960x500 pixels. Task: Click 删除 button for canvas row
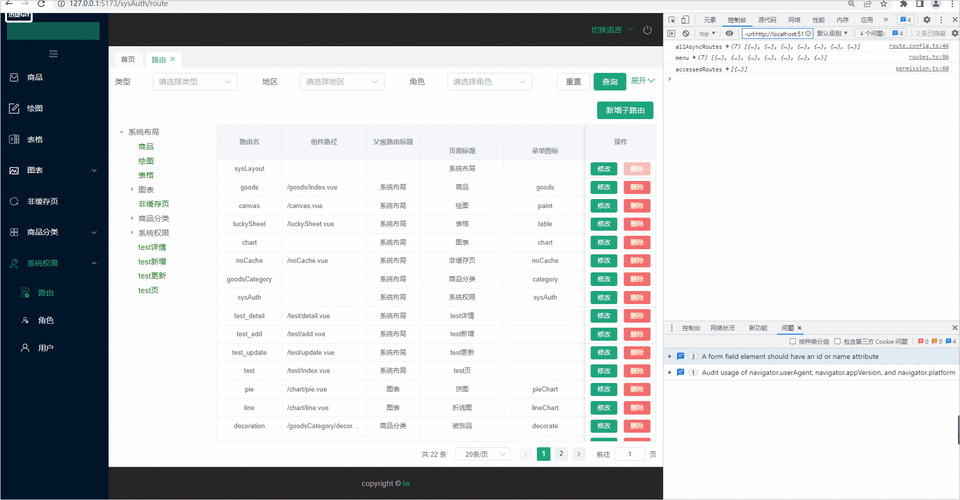coord(637,206)
